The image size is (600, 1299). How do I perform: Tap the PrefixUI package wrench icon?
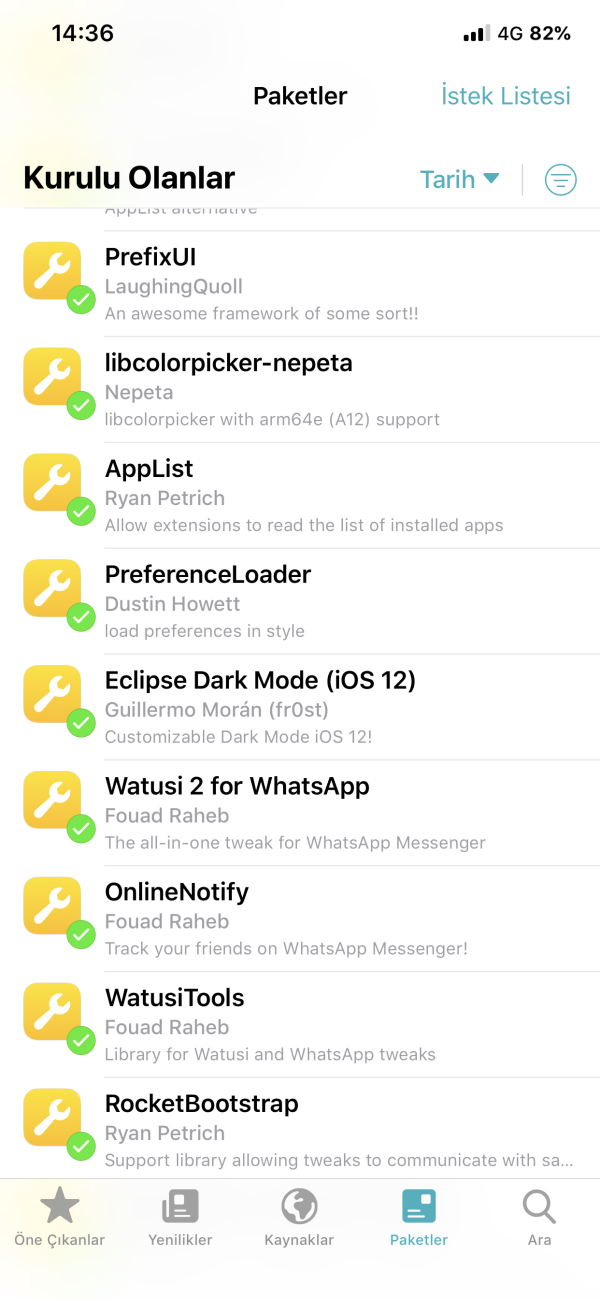coord(52,271)
